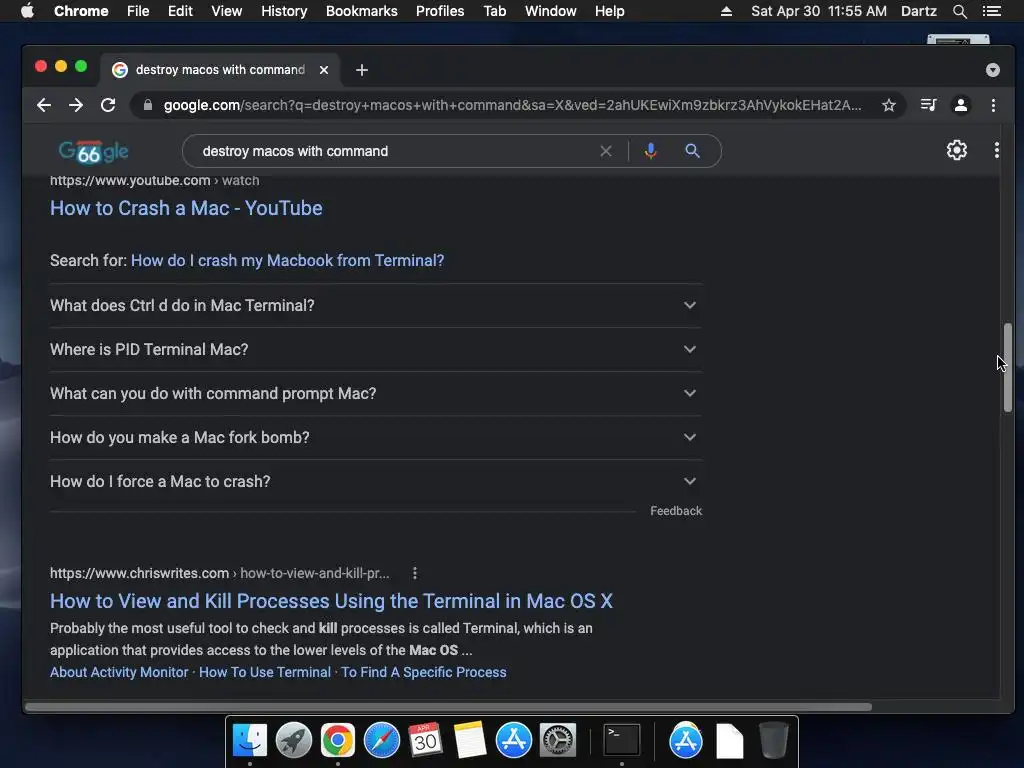1024x768 pixels.
Task: Open the Tab menu
Action: click(494, 11)
